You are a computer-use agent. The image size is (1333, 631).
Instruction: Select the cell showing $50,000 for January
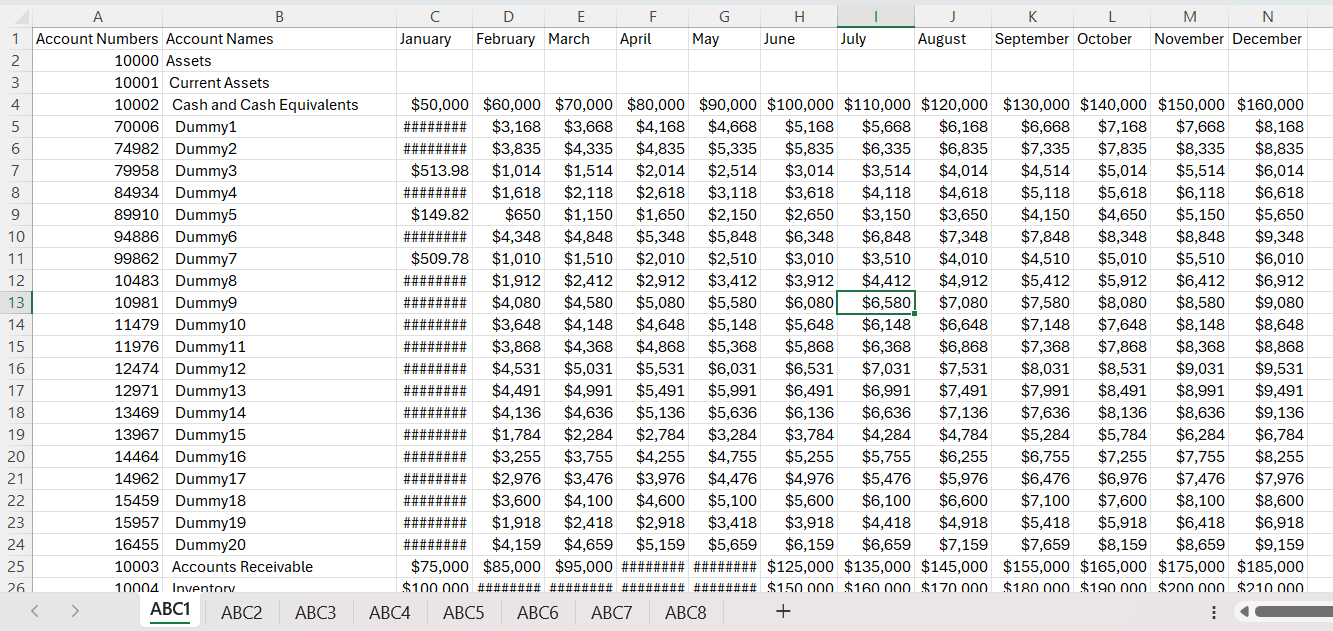434,104
